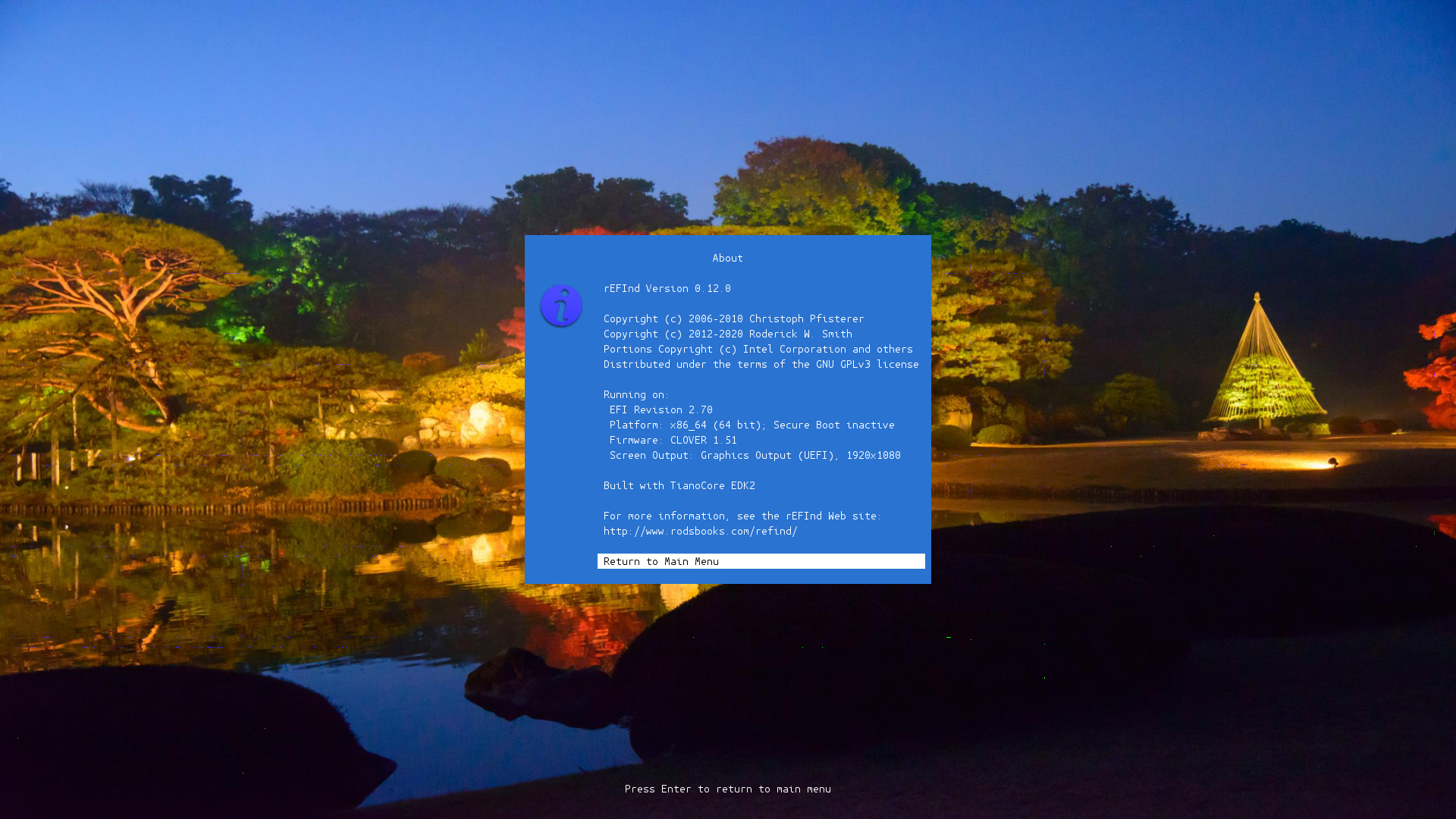Click the Screen Output 1920x1080 line
This screenshot has height=819, width=1456.
755,455
